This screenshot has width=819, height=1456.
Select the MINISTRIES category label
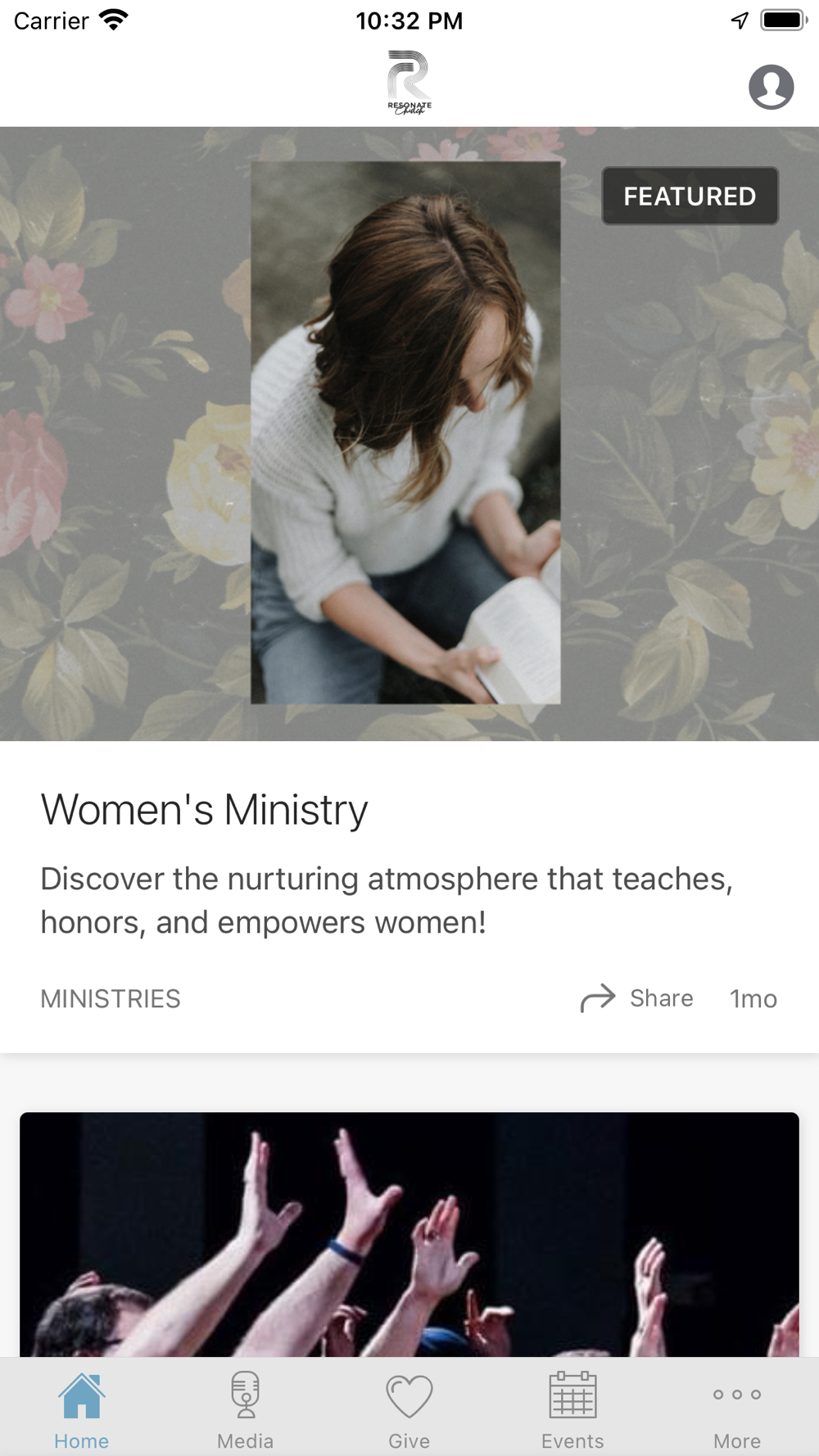[x=111, y=999]
